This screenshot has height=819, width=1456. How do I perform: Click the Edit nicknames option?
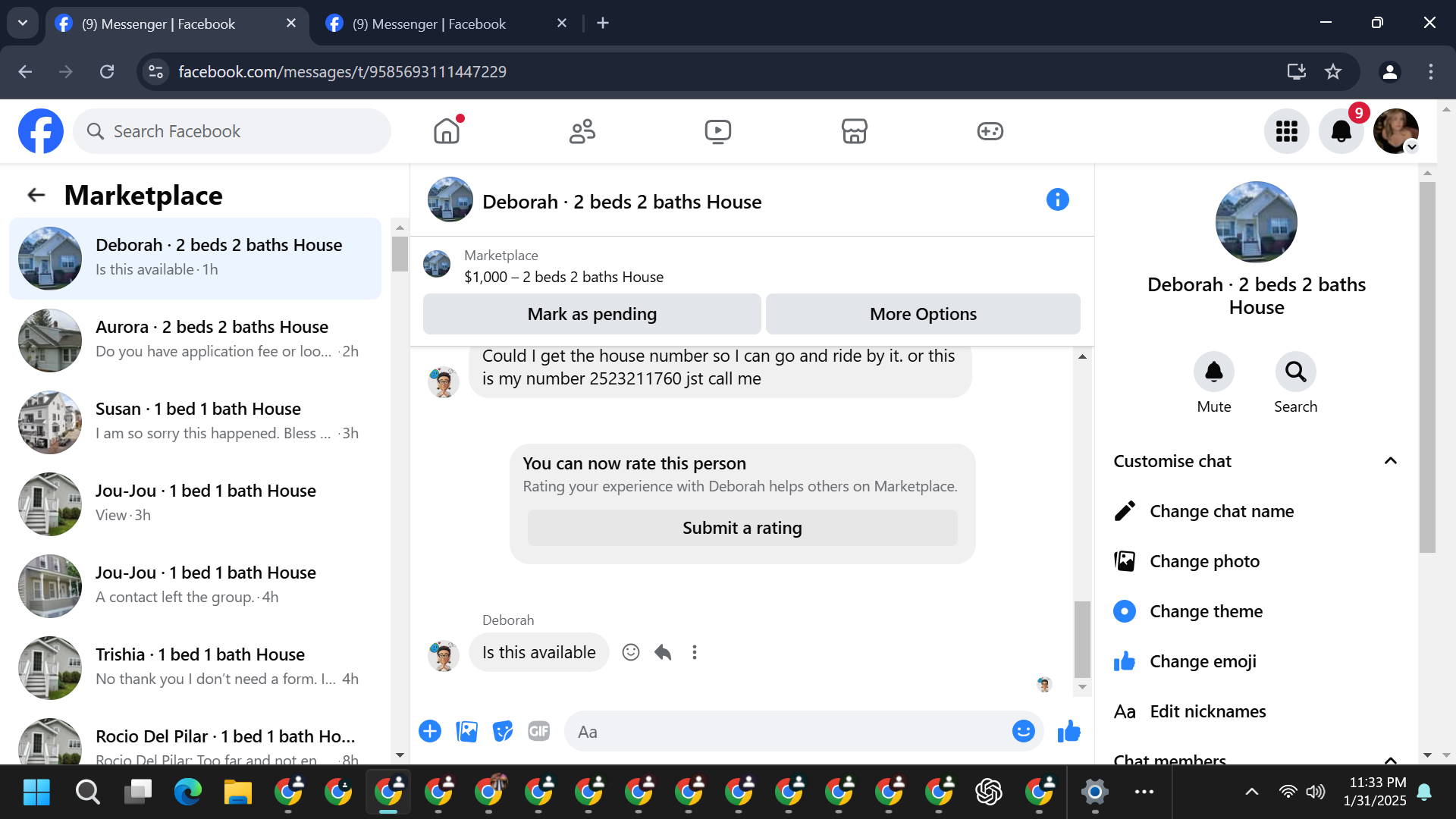[x=1257, y=711]
